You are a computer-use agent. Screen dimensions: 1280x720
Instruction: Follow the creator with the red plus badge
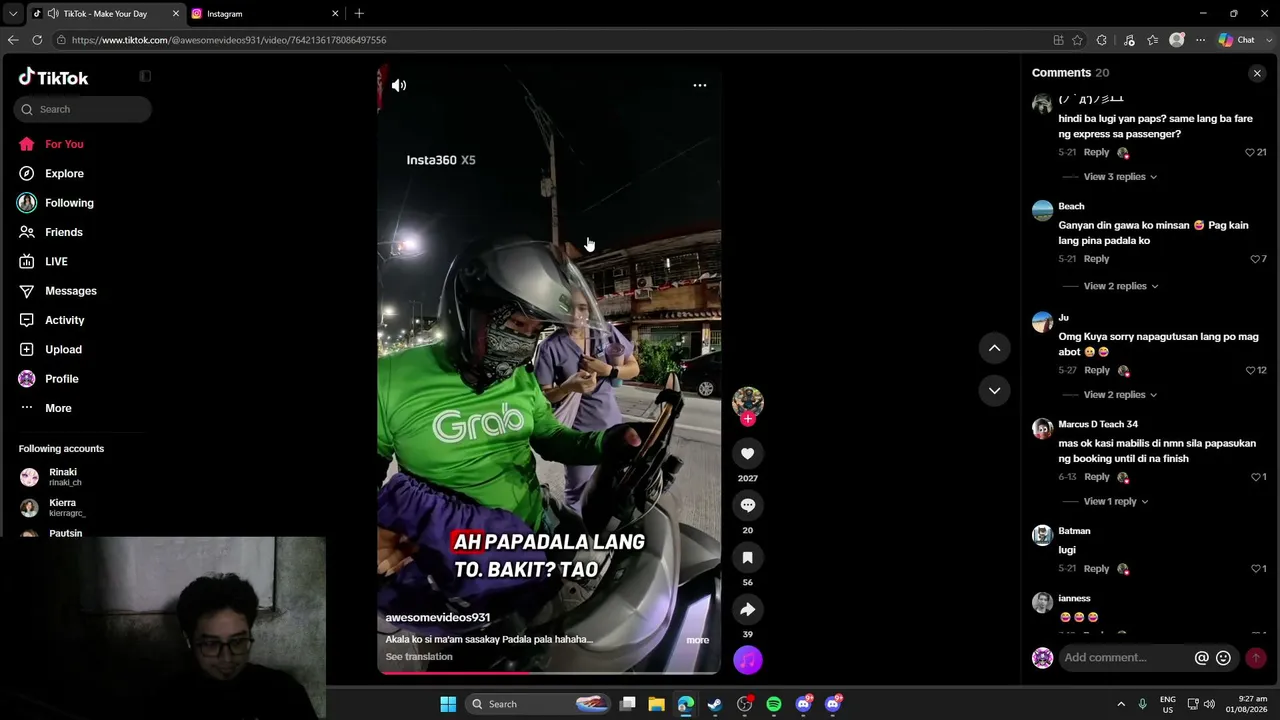[x=747, y=419]
